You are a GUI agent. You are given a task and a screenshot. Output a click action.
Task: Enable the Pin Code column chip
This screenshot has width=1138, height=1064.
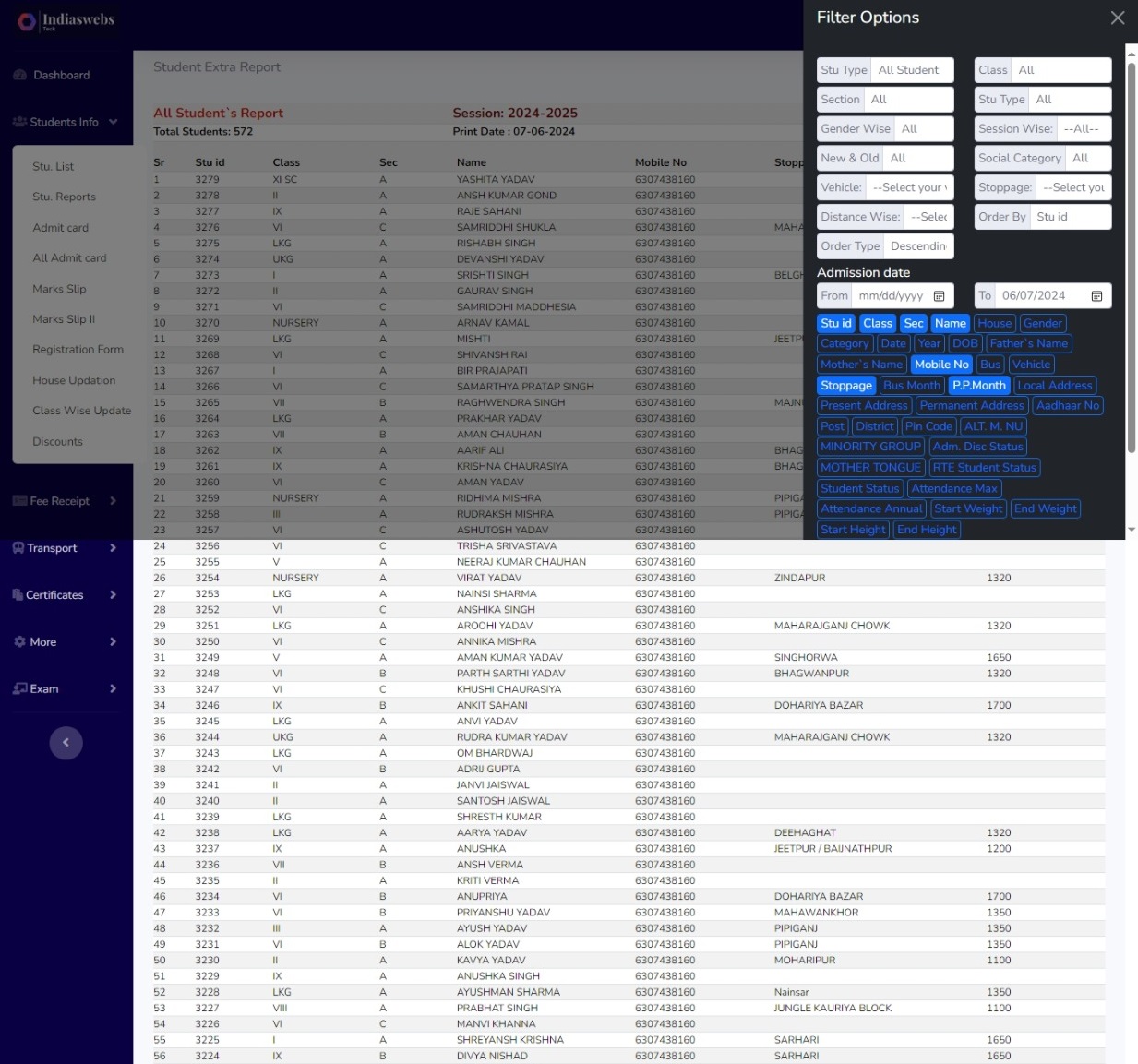pyautogui.click(x=928, y=426)
